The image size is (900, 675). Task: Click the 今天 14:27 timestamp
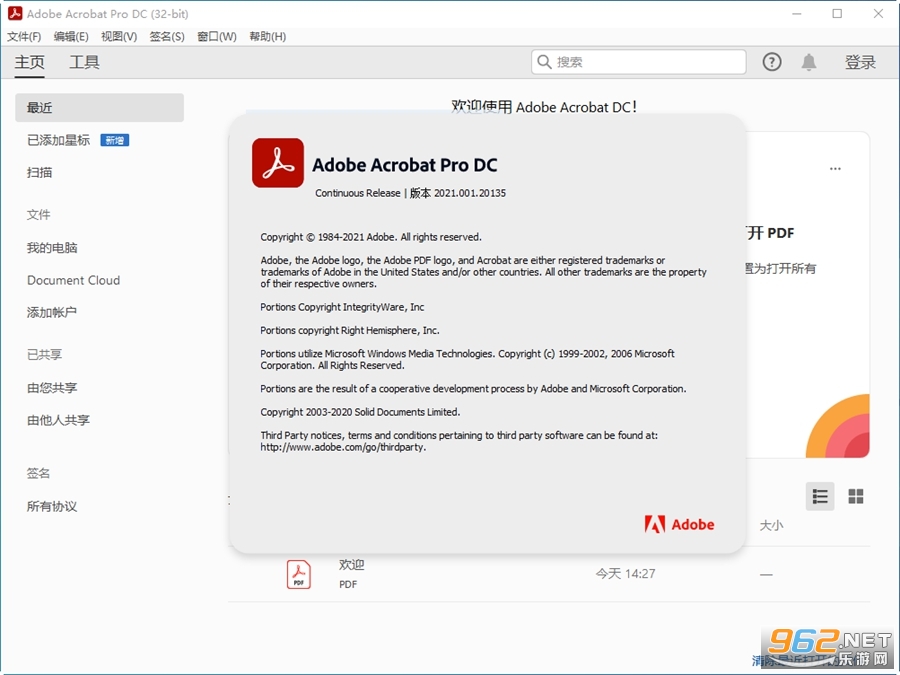click(x=625, y=573)
